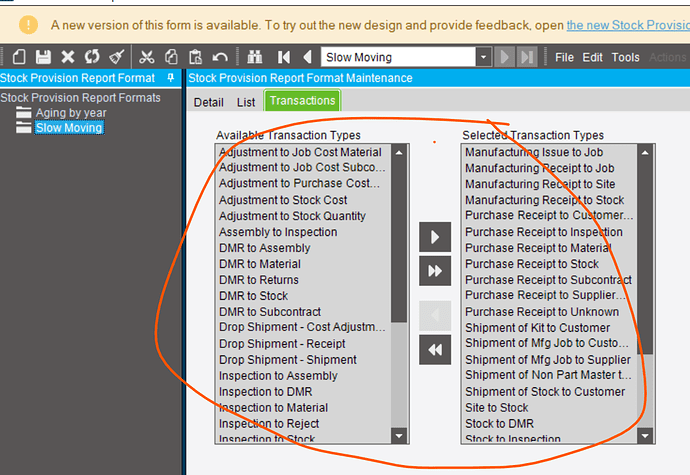Click the Selected Transaction Types list scroll-up arrow
The width and height of the screenshot is (690, 475).
click(x=645, y=153)
